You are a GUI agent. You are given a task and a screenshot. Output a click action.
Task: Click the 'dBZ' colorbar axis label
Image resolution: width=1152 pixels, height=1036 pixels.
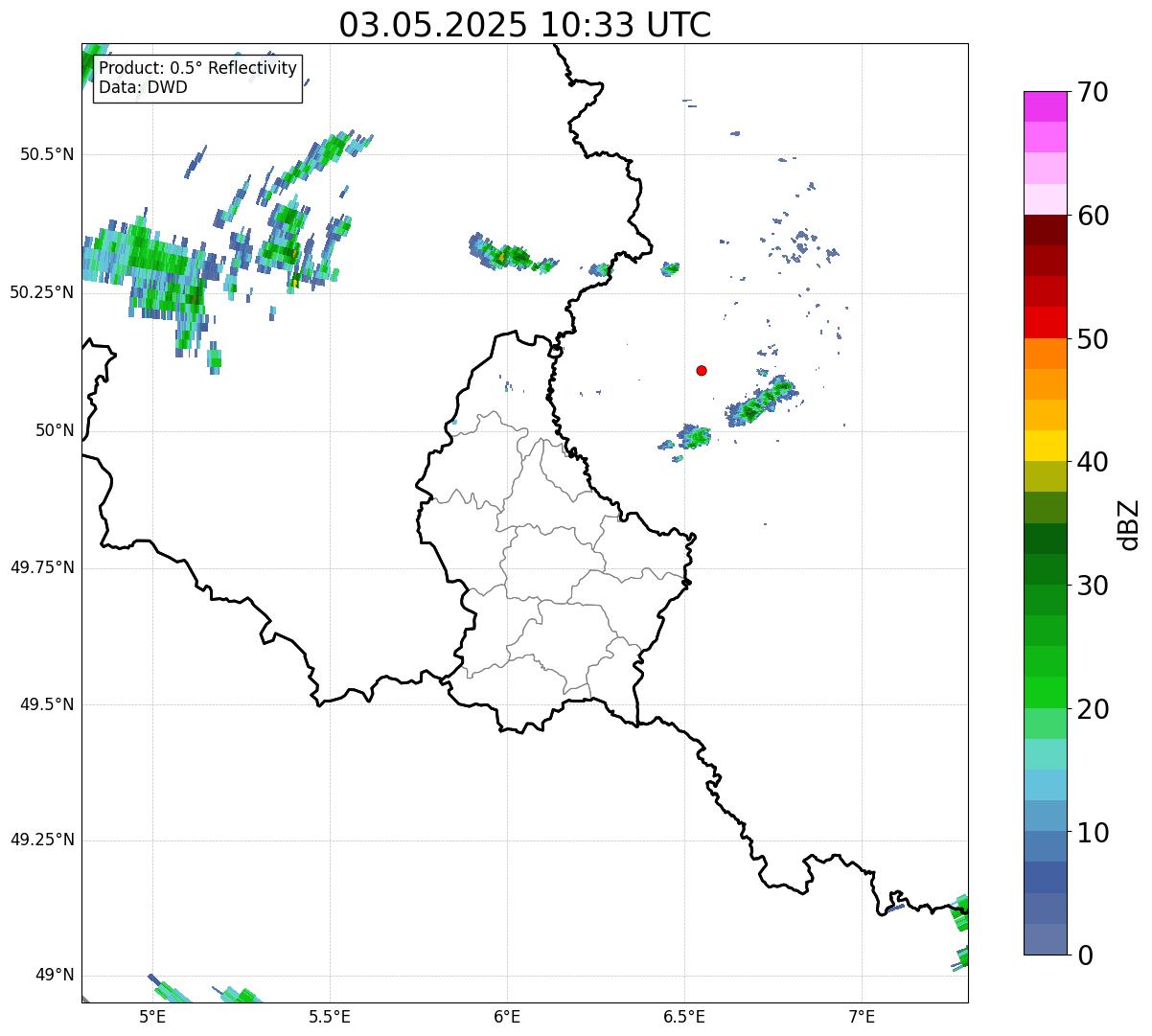(x=1129, y=523)
